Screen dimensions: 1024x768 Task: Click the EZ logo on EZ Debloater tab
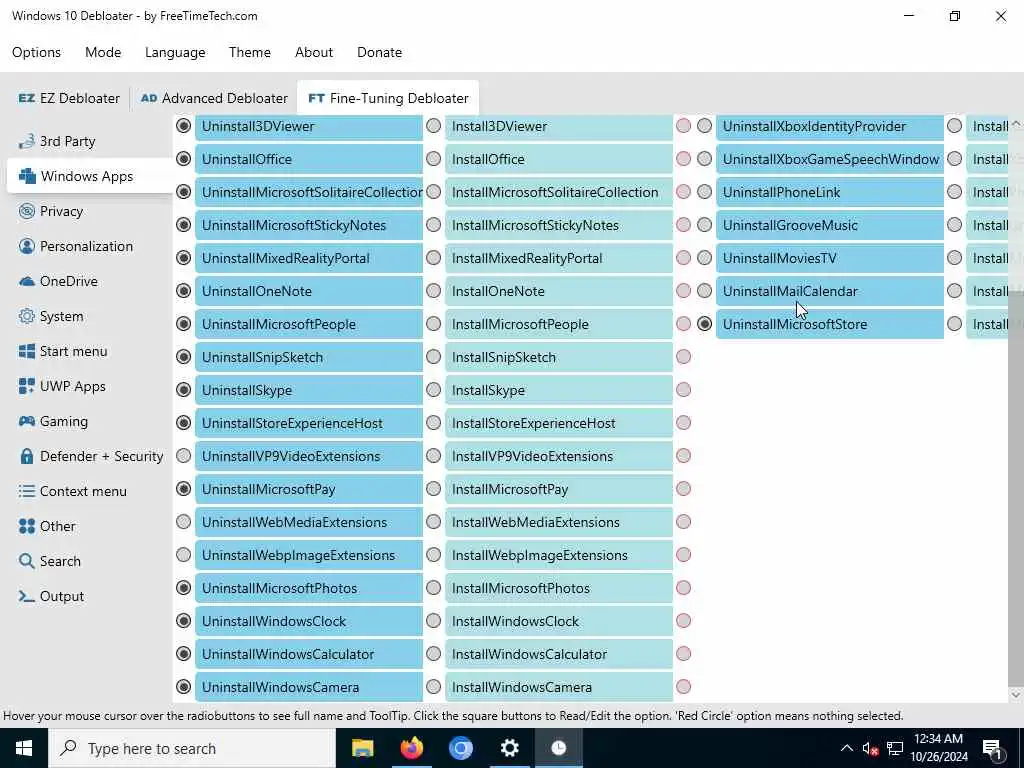pyautogui.click(x=27, y=98)
